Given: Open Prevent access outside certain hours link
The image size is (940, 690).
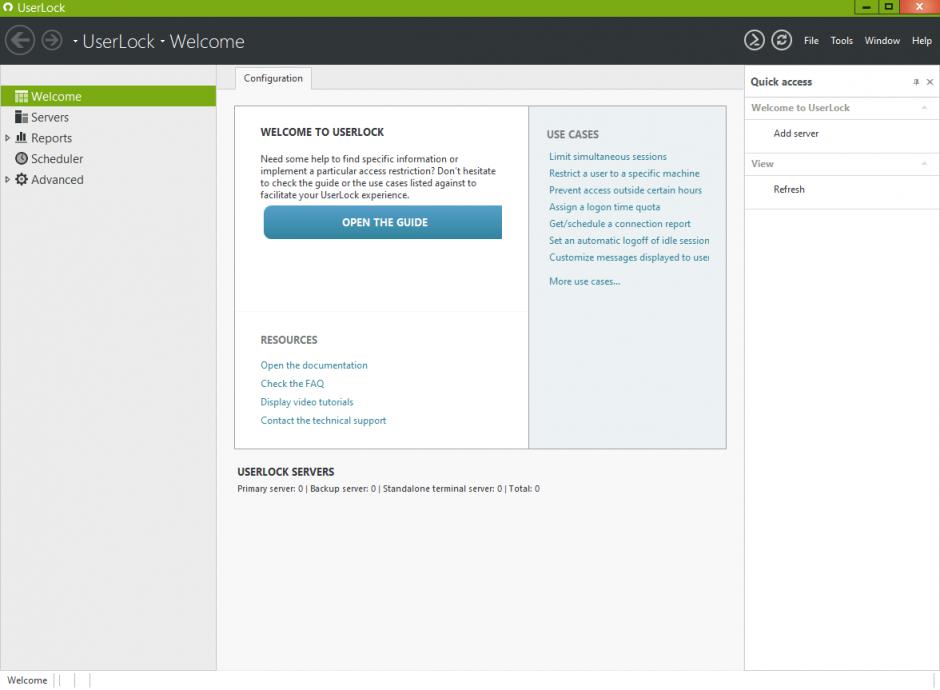Looking at the screenshot, I should pos(625,190).
